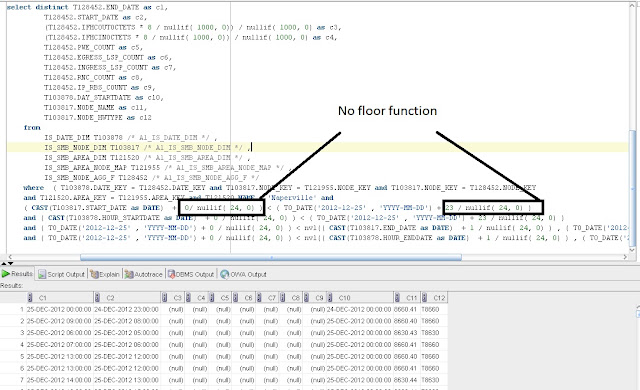Open the DBMS Output tab
This screenshot has height=390, width=640.
pos(191,274)
